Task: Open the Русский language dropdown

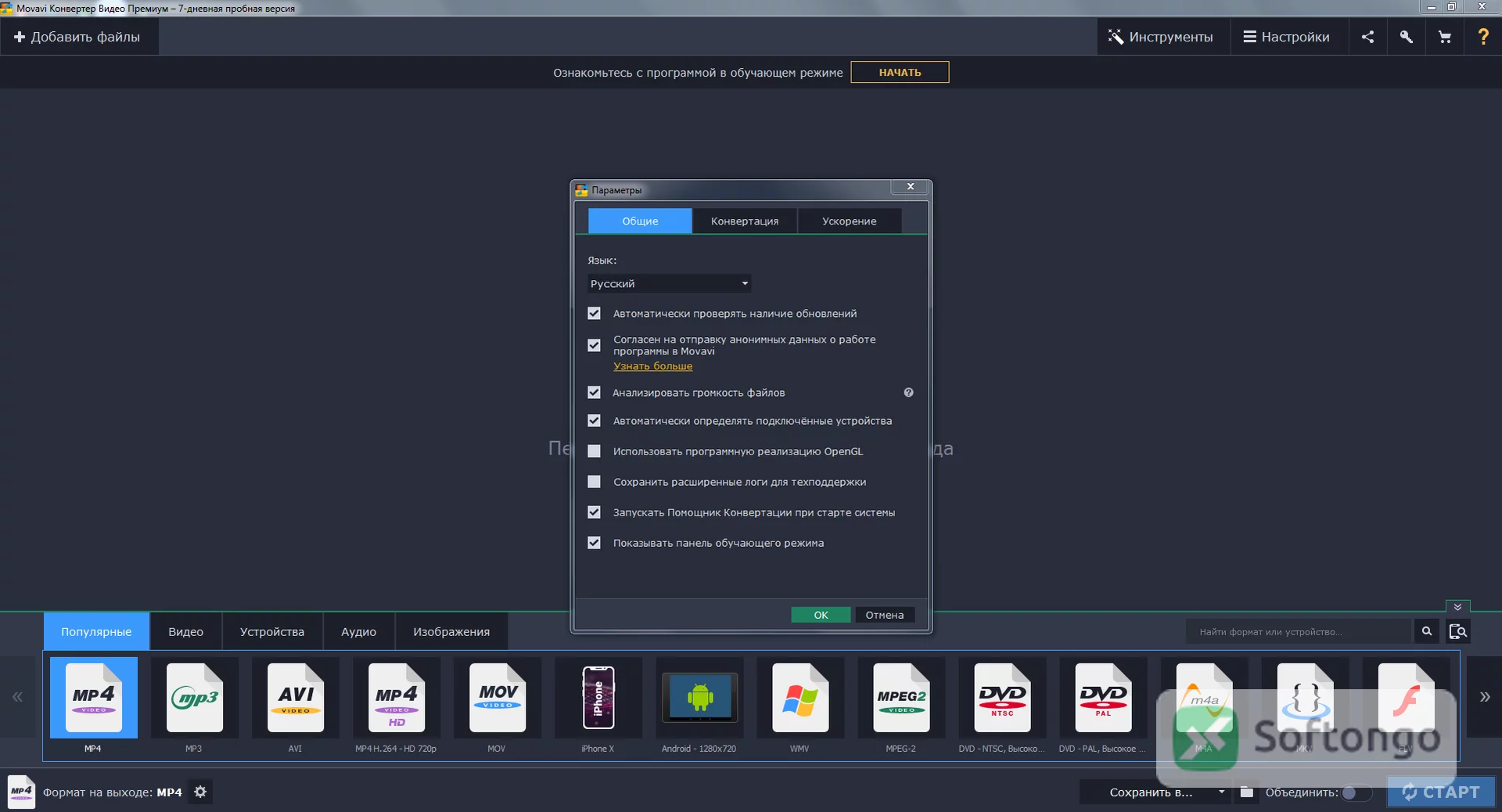Action: pos(670,283)
